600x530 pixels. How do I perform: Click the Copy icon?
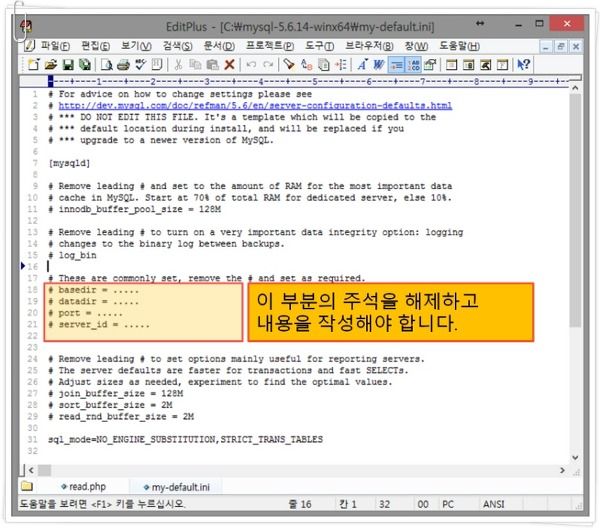coord(195,65)
